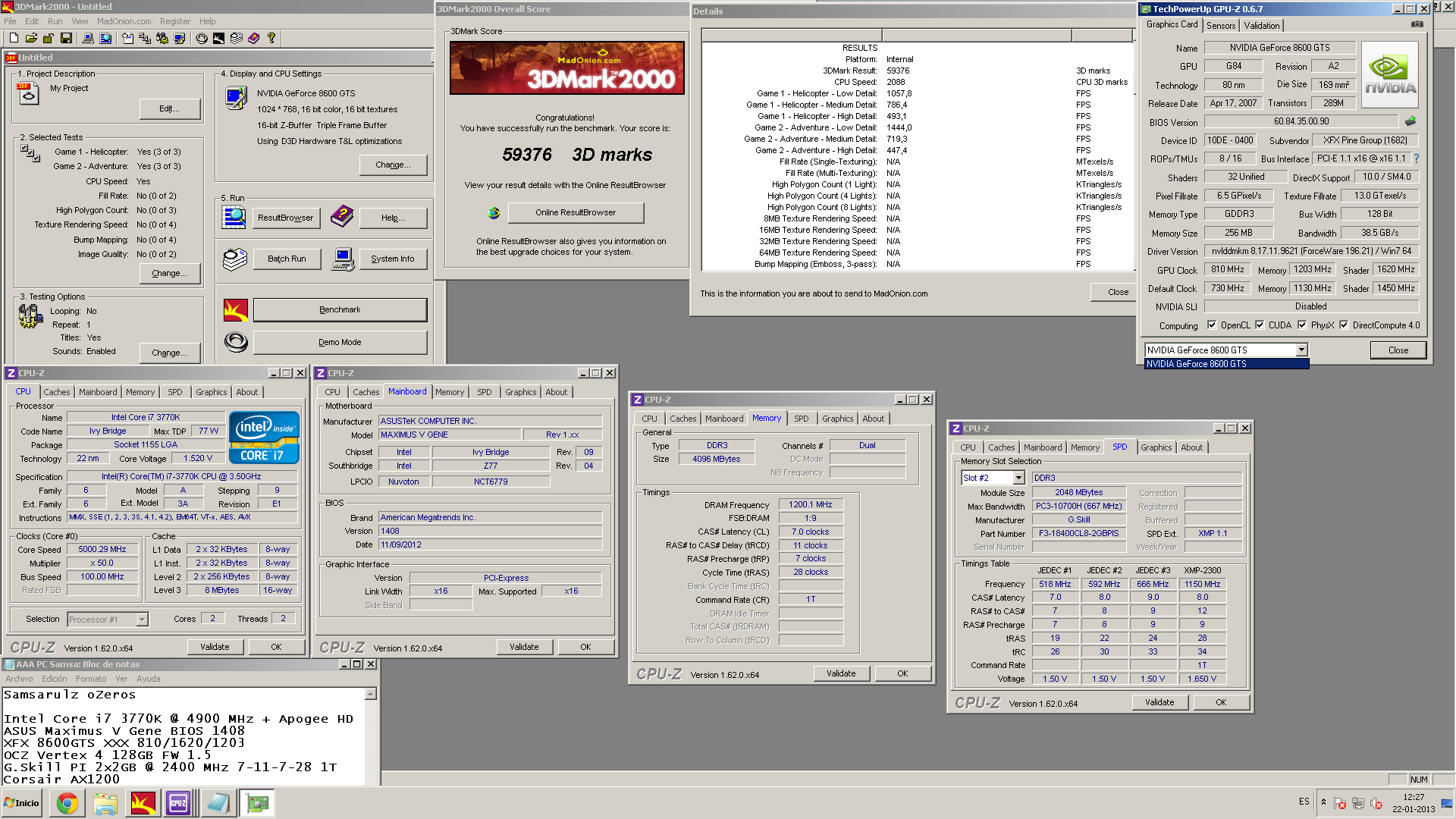Click the GPU-Z camera screenshot icon
The image size is (1456, 819).
1417,24
